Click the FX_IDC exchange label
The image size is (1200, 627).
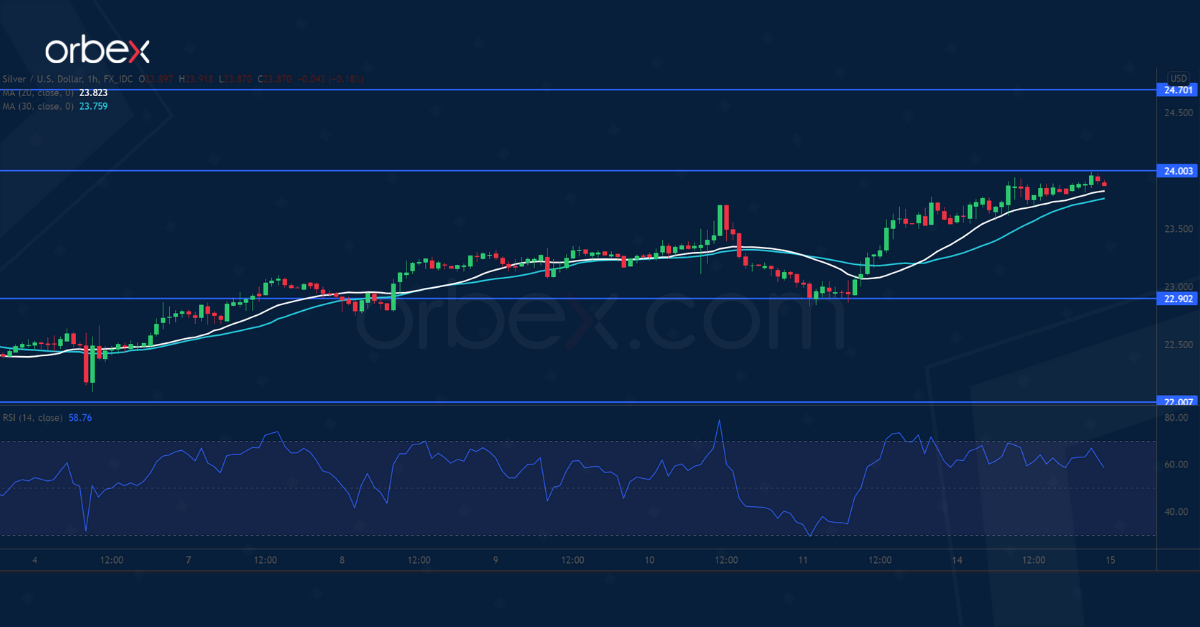point(119,78)
